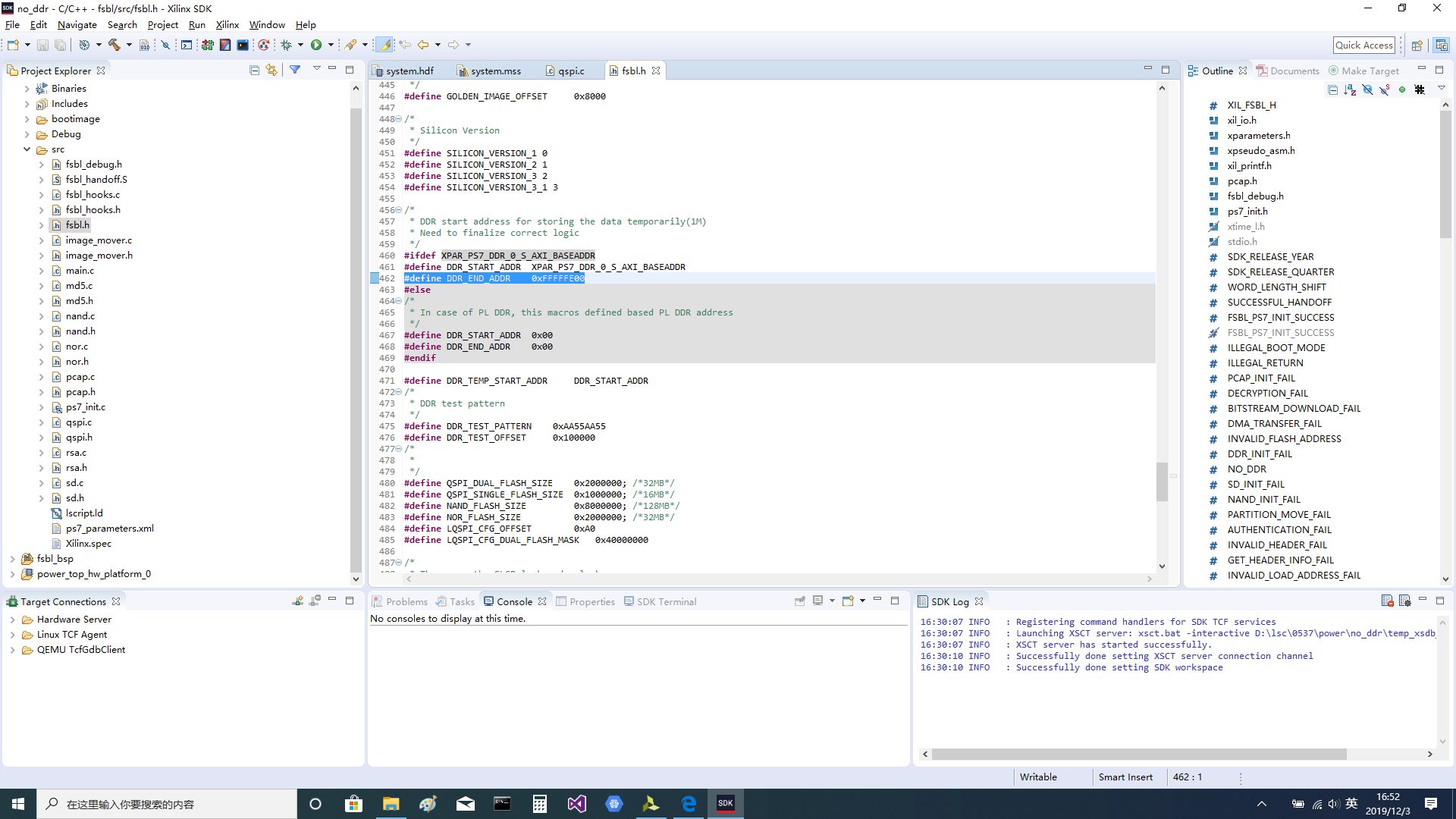Click the green Run button
The height and width of the screenshot is (819, 1456).
[316, 45]
